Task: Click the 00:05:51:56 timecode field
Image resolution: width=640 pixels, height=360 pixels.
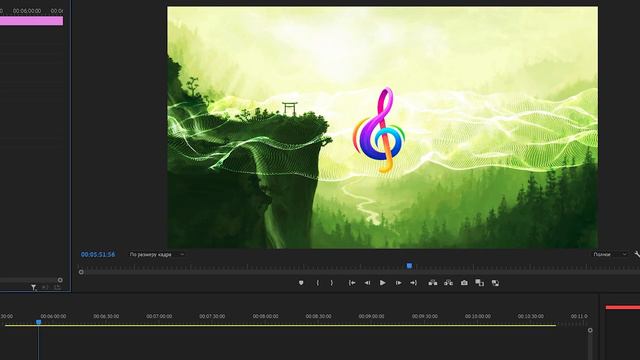Action: tap(98, 254)
